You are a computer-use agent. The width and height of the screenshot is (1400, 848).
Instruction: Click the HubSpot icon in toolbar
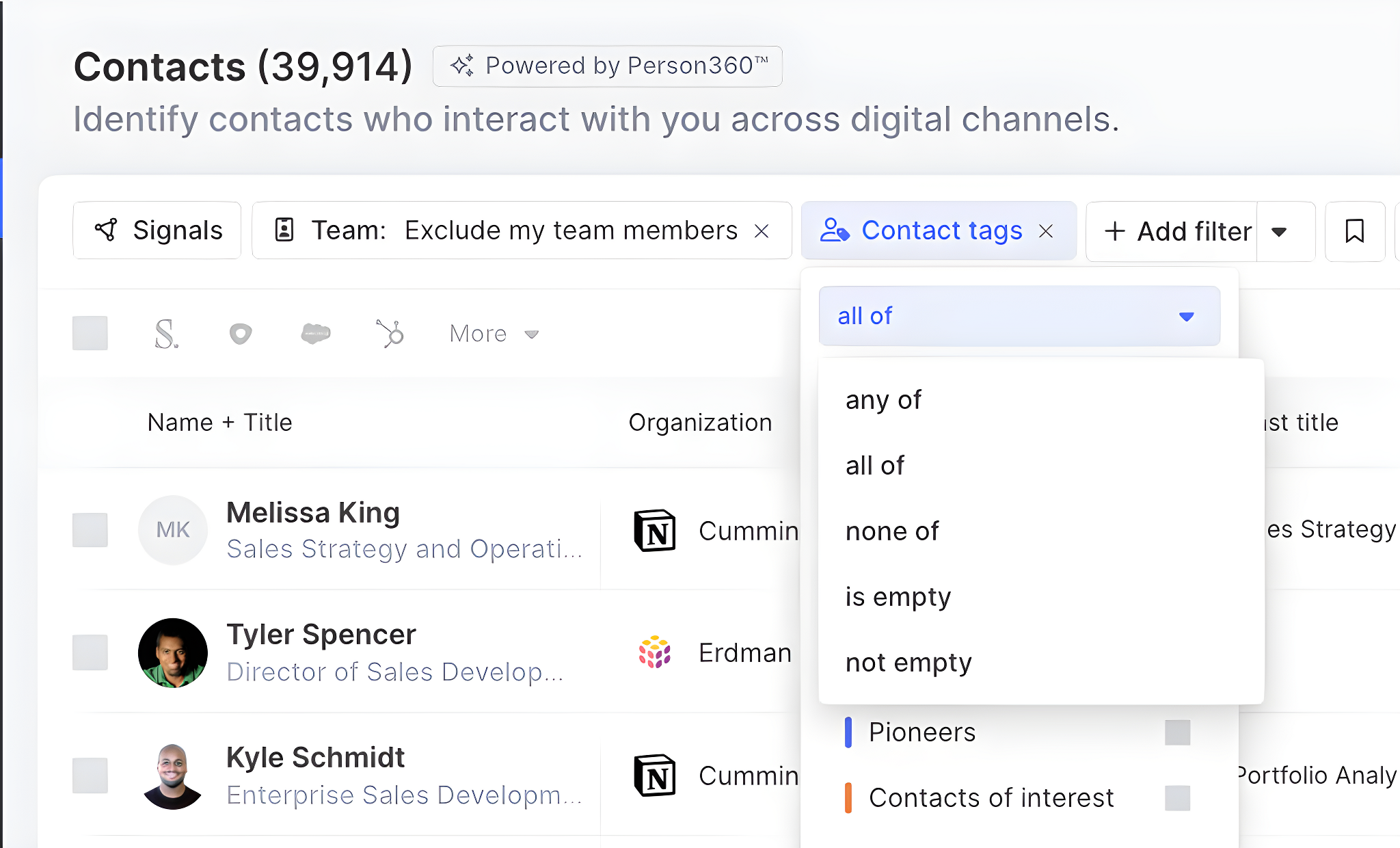coord(390,334)
